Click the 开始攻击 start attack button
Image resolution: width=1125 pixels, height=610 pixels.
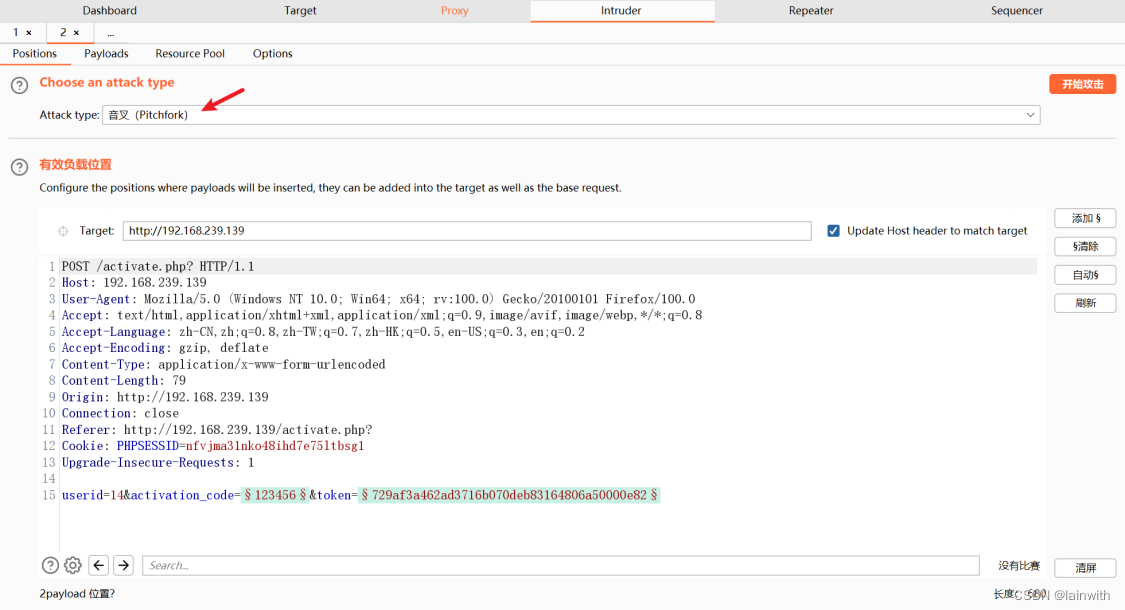point(1083,84)
